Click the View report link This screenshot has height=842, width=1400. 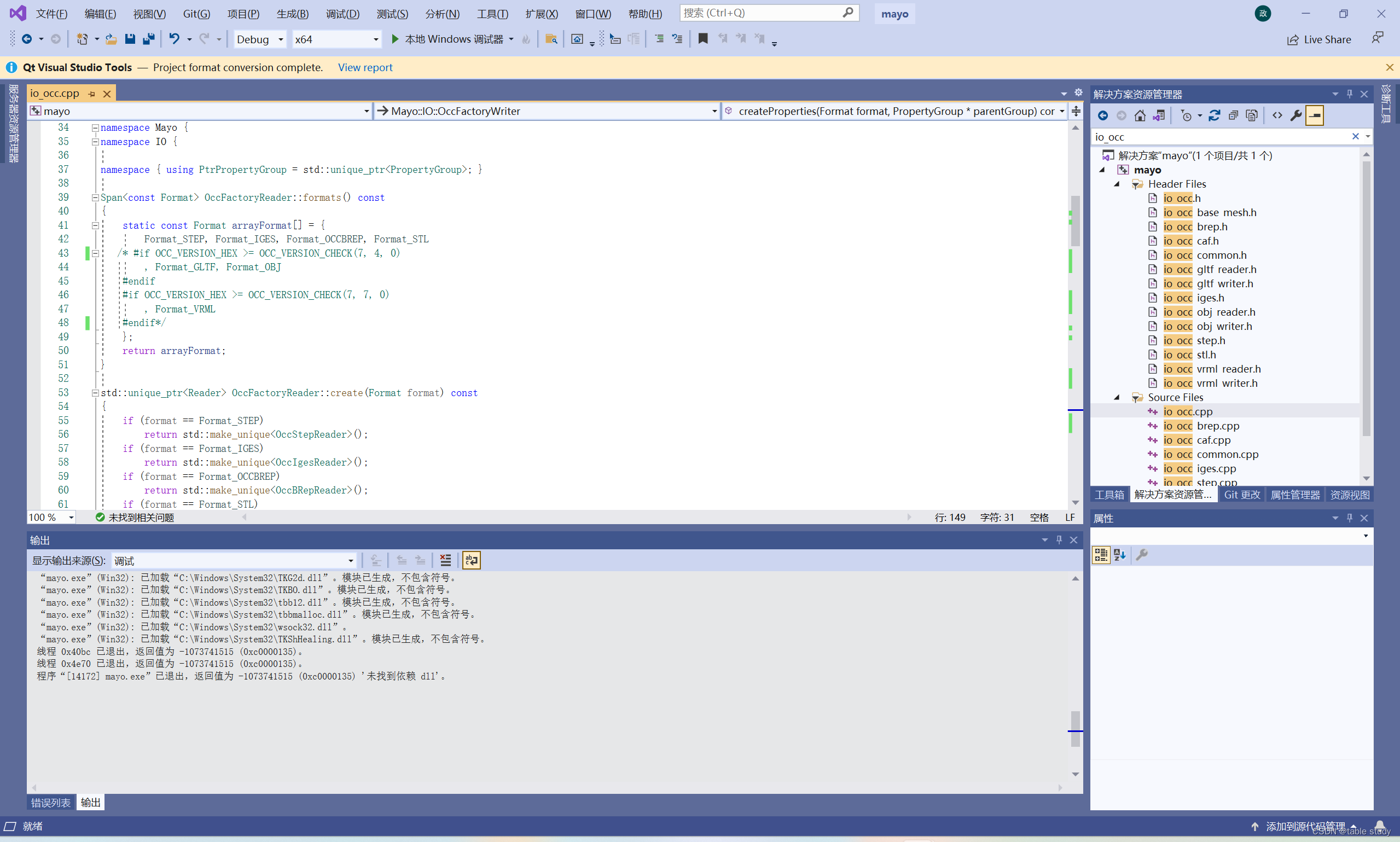coord(365,67)
